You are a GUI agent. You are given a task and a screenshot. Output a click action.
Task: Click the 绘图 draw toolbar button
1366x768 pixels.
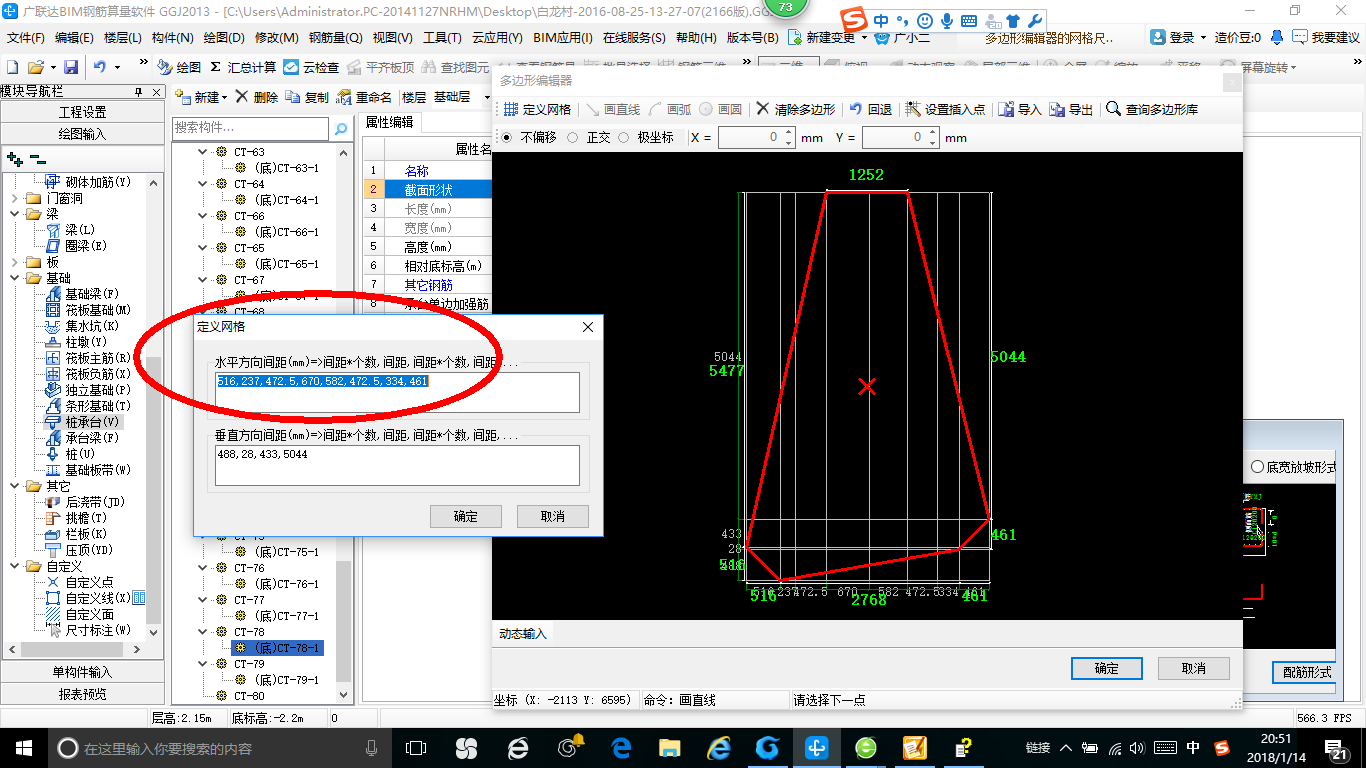click(179, 67)
